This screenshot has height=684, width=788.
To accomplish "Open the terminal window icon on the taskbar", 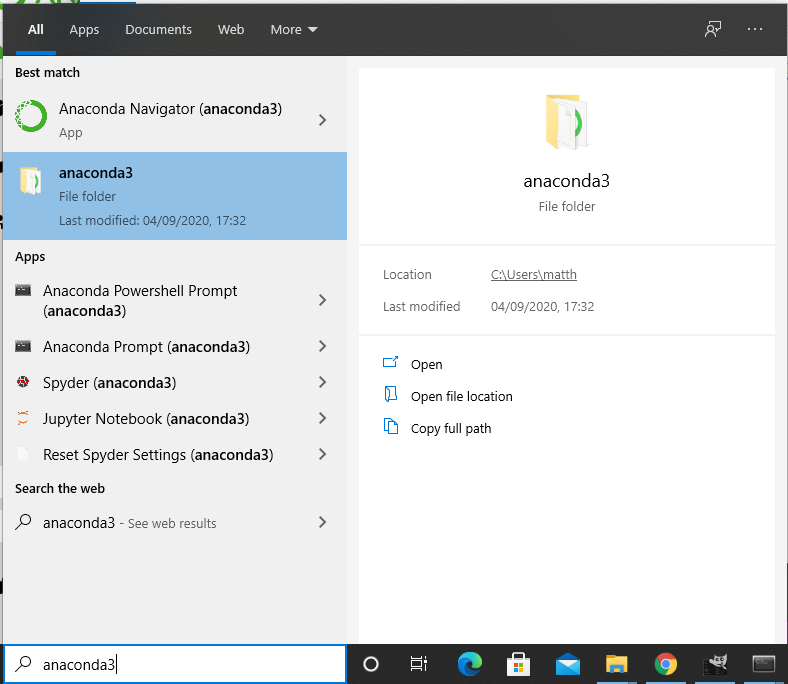I will coord(763,664).
